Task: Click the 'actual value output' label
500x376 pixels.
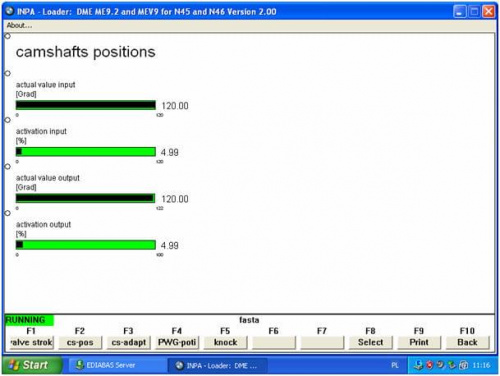Action: coord(48,178)
